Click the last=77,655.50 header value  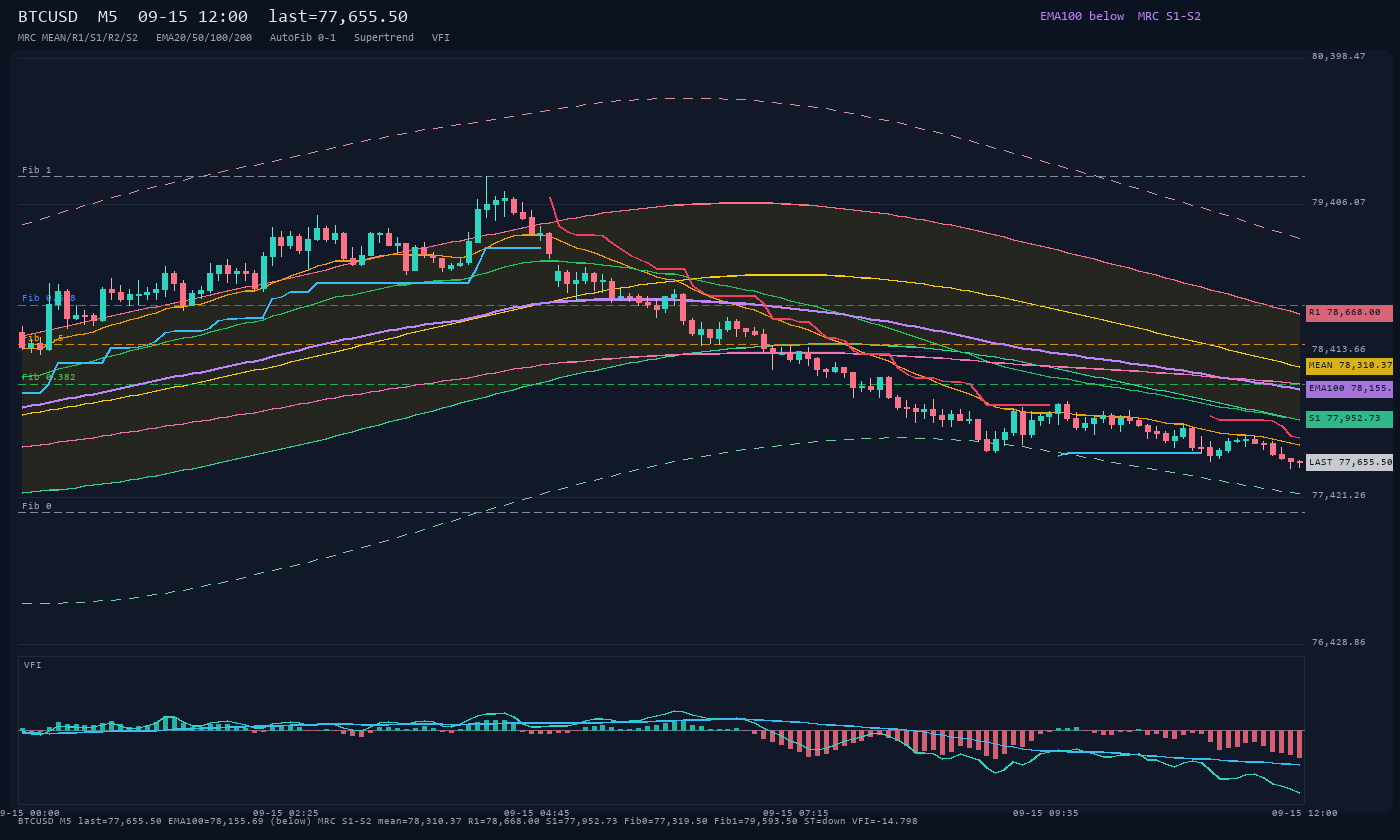tap(338, 17)
